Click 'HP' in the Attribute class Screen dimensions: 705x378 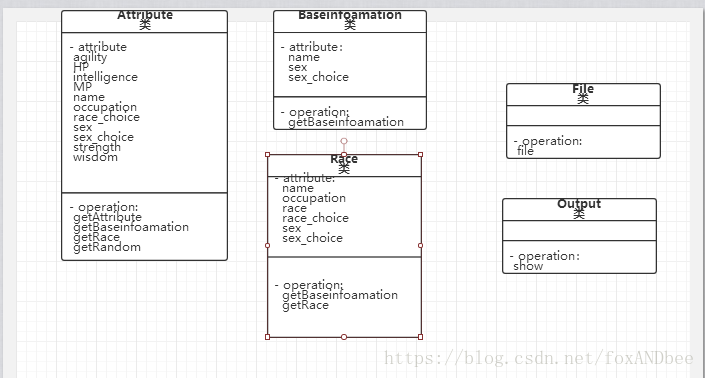pyautogui.click(x=81, y=67)
